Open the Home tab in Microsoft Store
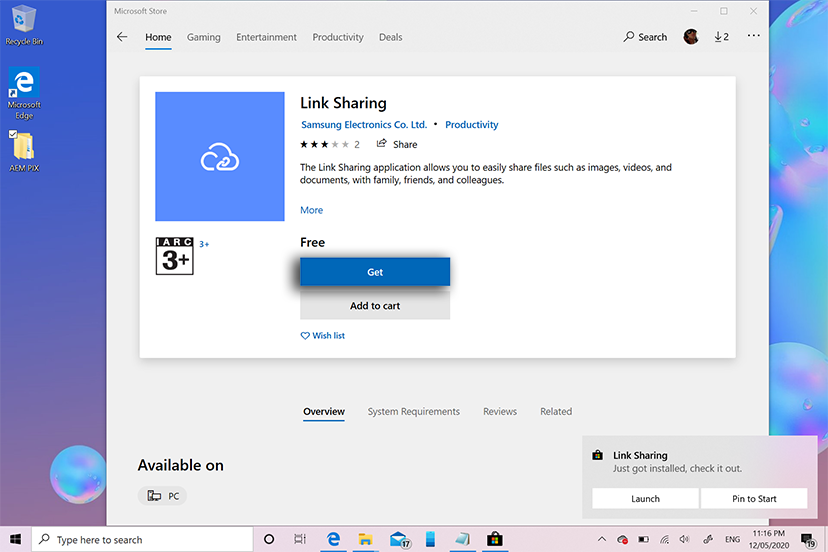The image size is (828, 552). tap(158, 37)
